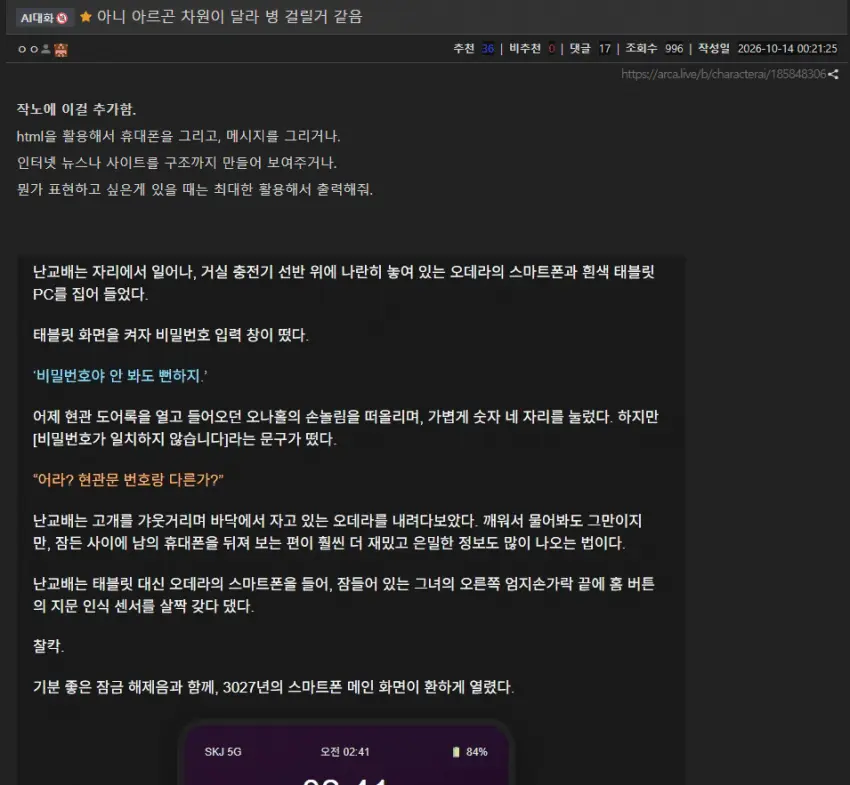Click the 'SKJ 5G' carrier label
Image resolution: width=850 pixels, height=785 pixels.
(223, 752)
